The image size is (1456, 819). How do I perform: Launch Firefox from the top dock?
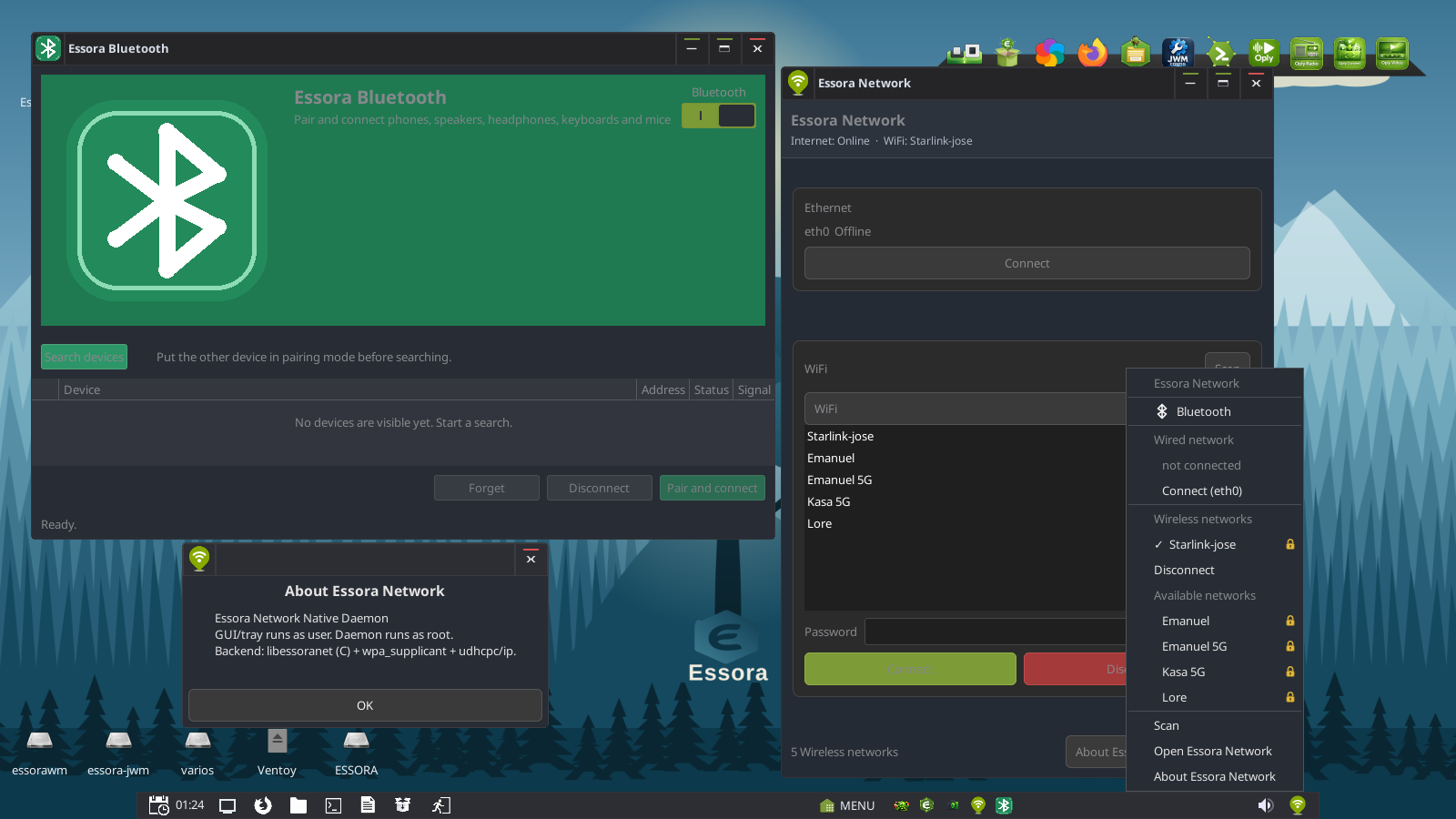coord(1092,53)
